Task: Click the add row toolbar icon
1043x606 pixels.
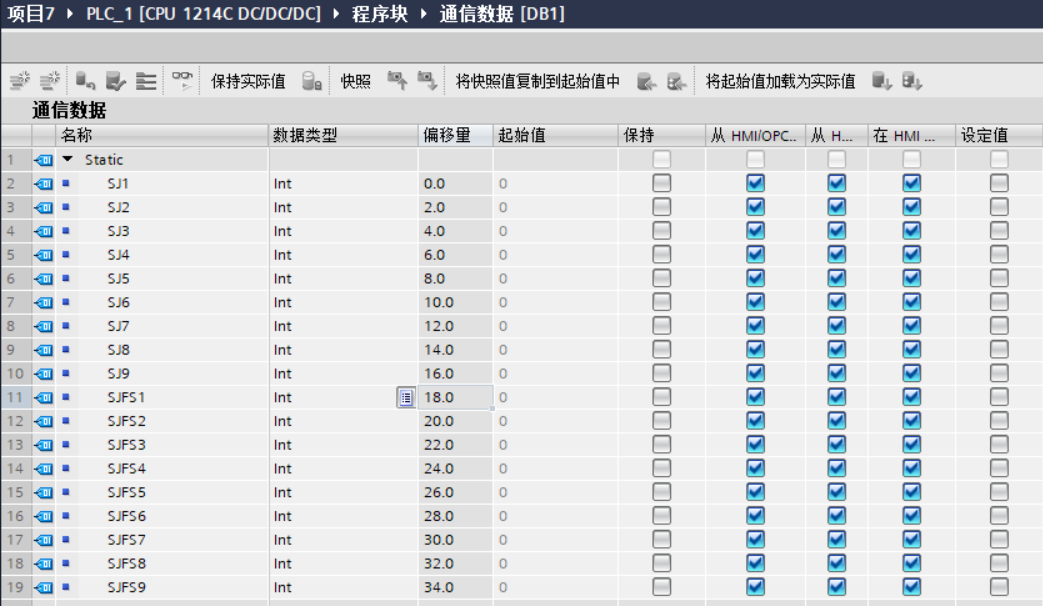Action: [49, 81]
